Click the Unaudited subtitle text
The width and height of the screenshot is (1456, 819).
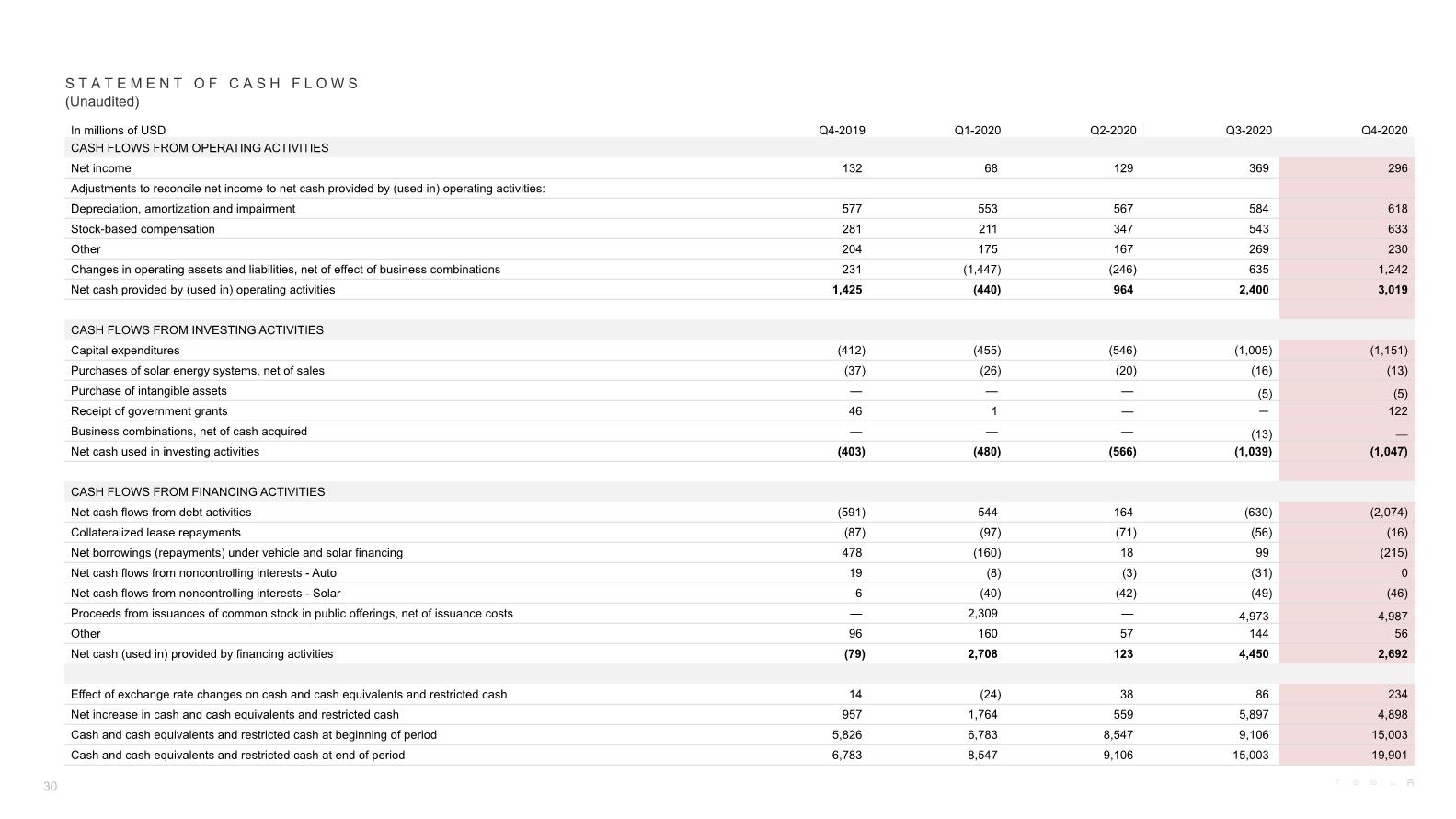[x=102, y=102]
